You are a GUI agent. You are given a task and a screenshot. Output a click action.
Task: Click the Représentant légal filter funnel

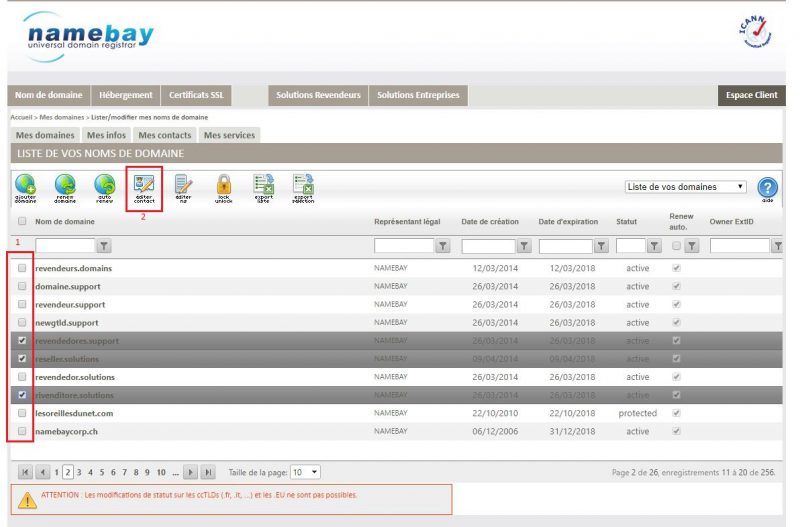point(442,246)
